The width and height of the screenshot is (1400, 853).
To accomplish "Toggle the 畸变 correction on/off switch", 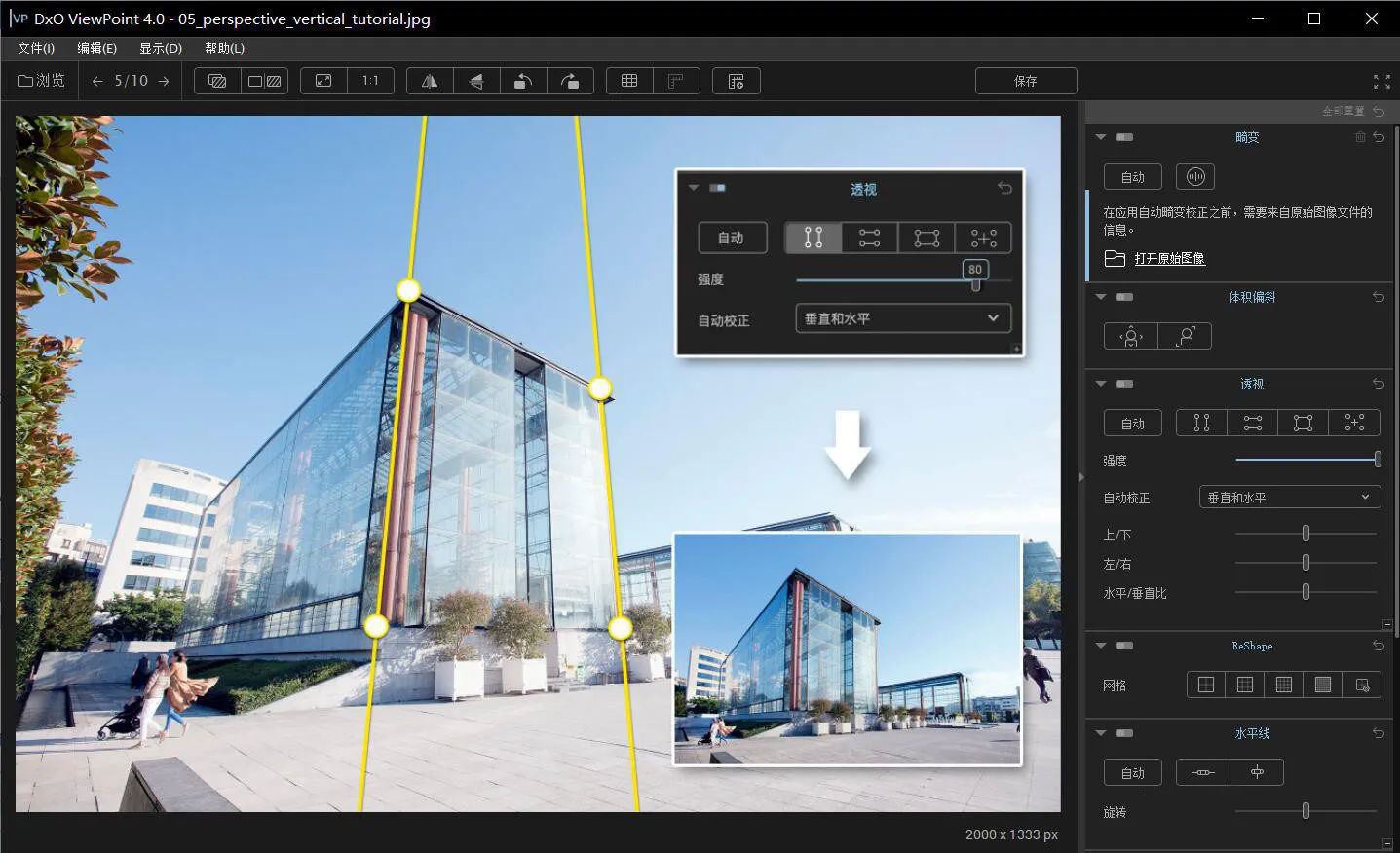I will pyautogui.click(x=1124, y=137).
